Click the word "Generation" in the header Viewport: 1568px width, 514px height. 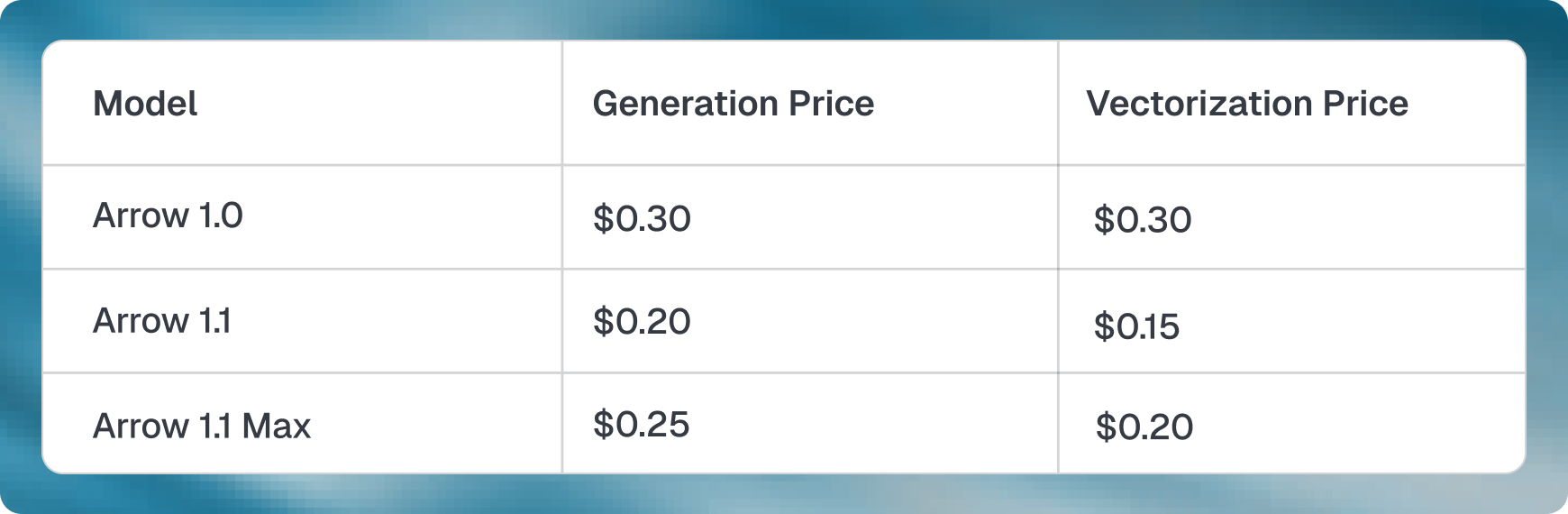click(x=685, y=104)
